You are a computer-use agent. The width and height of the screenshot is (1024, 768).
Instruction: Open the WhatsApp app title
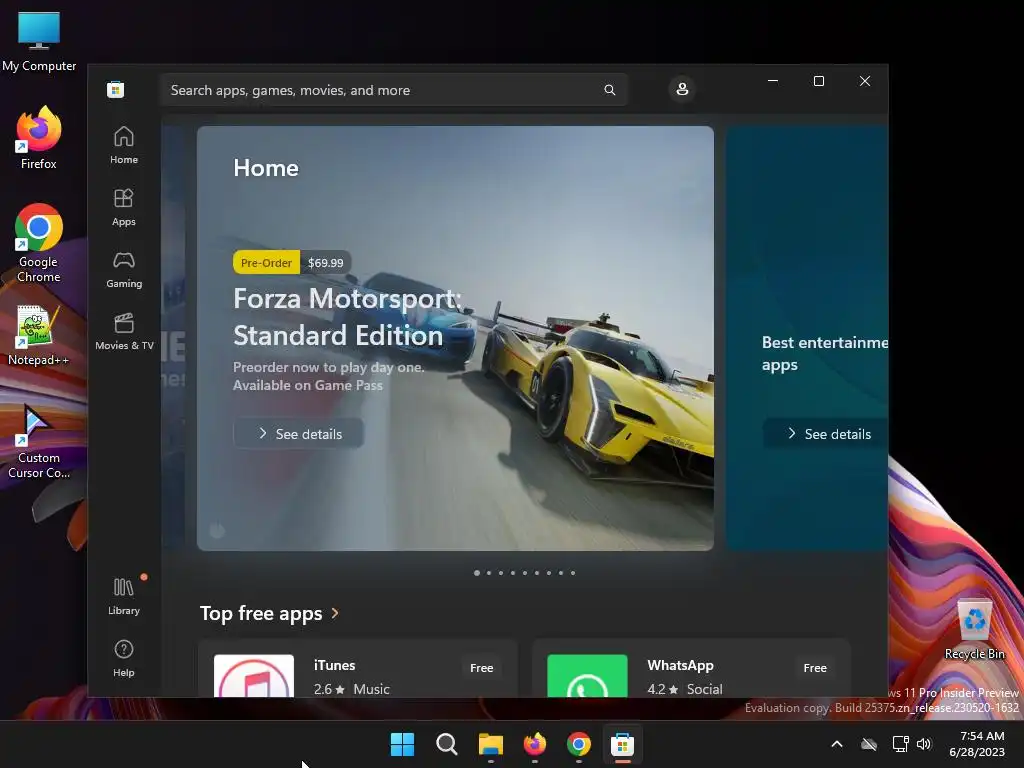point(680,665)
